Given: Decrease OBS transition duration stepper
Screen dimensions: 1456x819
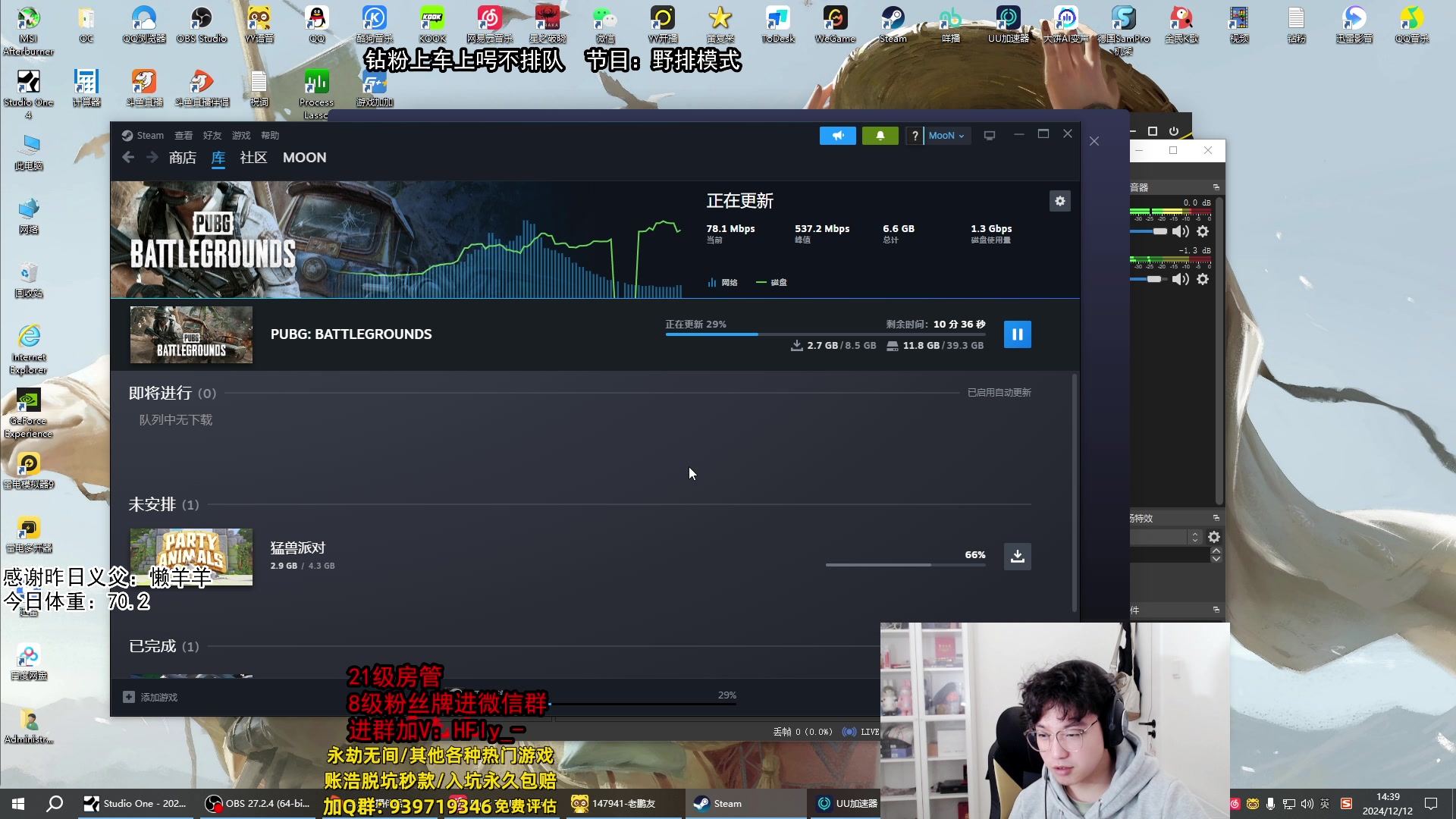Looking at the screenshot, I should tap(1216, 559).
